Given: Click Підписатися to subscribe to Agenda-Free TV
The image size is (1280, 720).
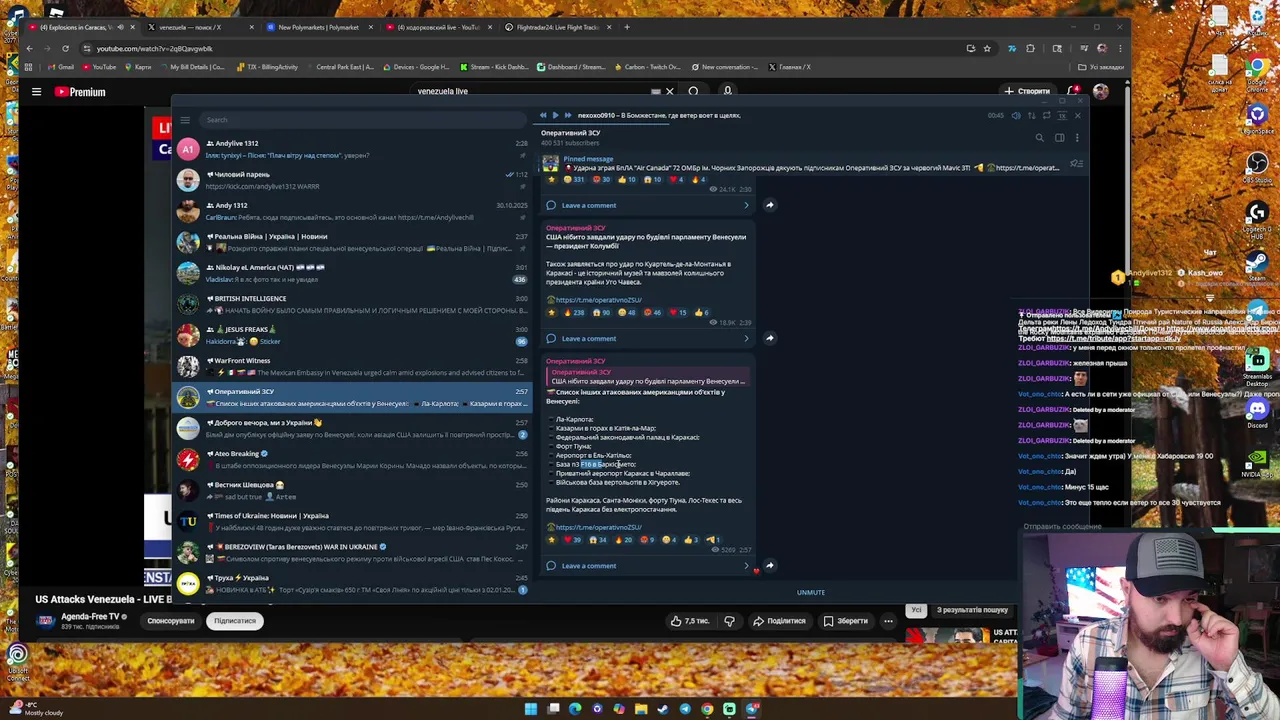Looking at the screenshot, I should coord(235,621).
